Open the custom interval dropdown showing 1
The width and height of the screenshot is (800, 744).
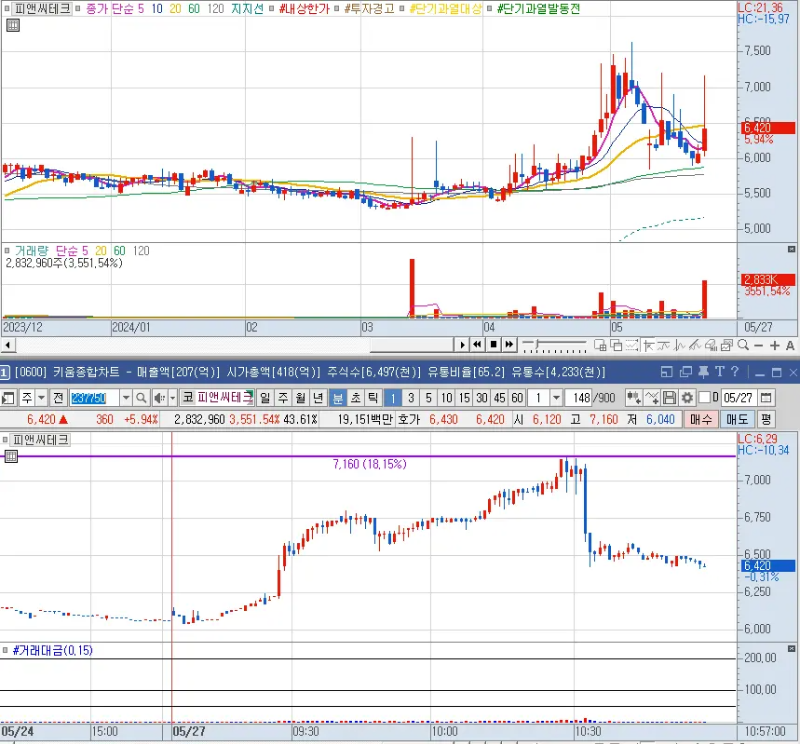[557, 398]
